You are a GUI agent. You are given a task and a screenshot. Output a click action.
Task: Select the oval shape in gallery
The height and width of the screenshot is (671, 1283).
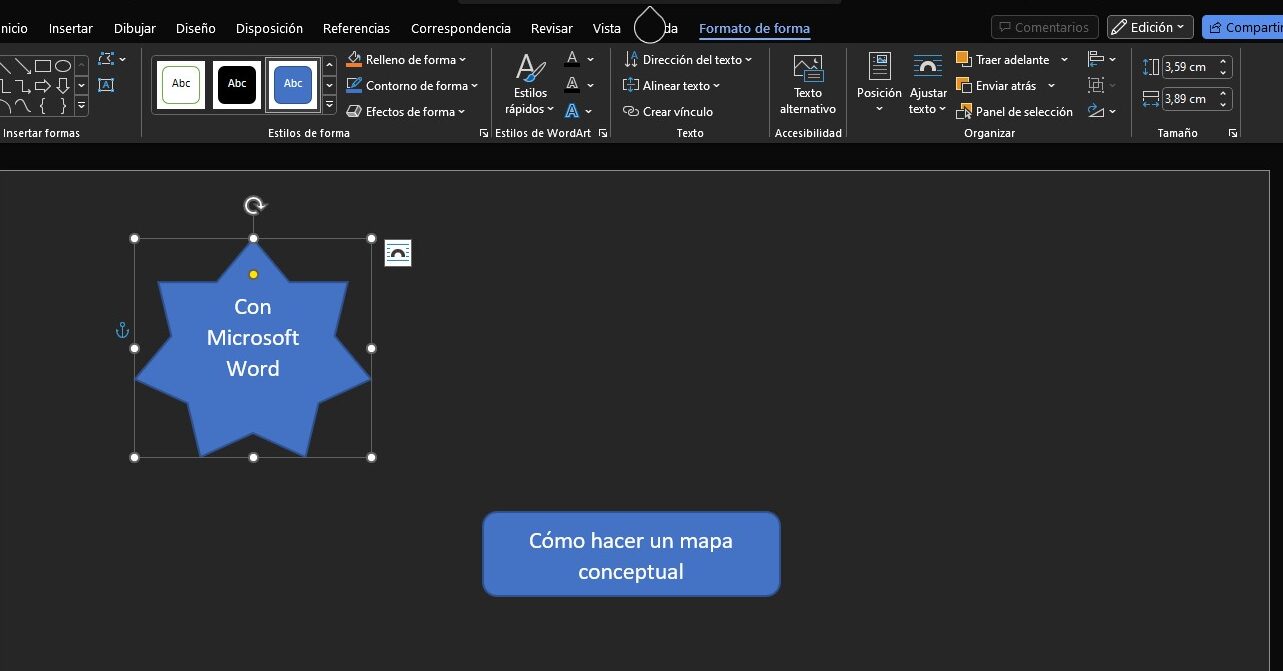[62, 67]
